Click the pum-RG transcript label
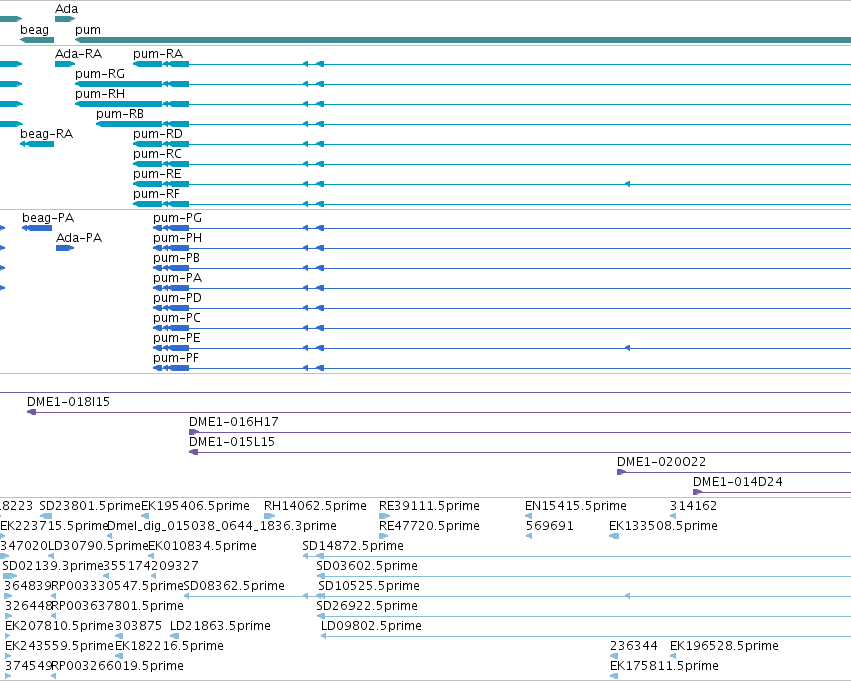 click(x=100, y=74)
